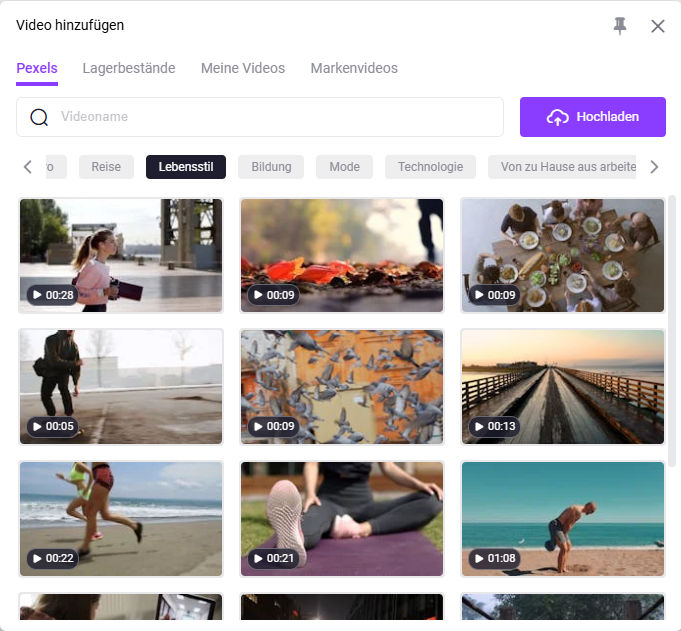This screenshot has height=631, width=681.
Task: Open the Lagerbestände tab
Action: pyautogui.click(x=129, y=68)
